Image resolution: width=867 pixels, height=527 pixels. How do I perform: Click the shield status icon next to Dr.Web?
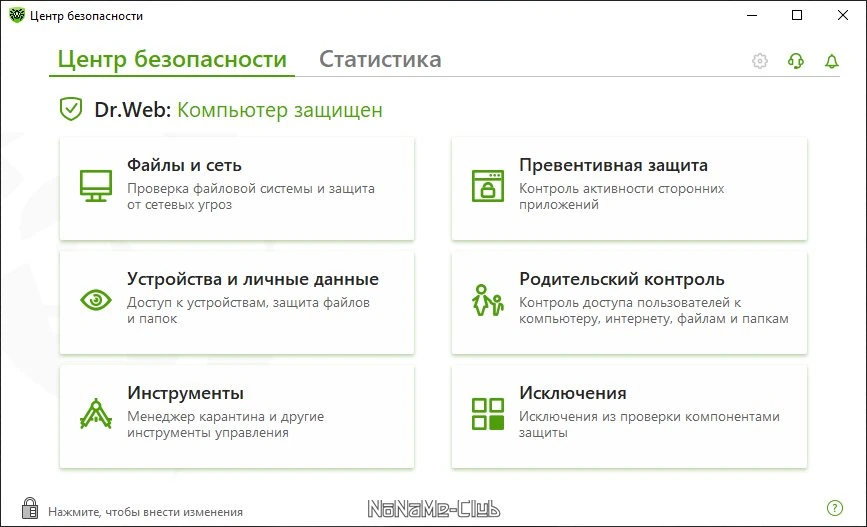pos(71,109)
